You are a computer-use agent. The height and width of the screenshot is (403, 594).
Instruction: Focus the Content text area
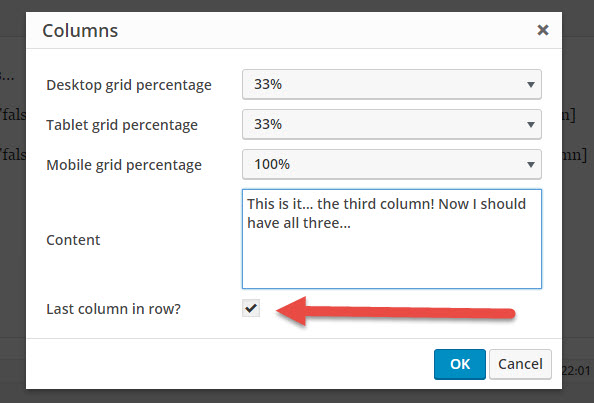click(x=392, y=239)
